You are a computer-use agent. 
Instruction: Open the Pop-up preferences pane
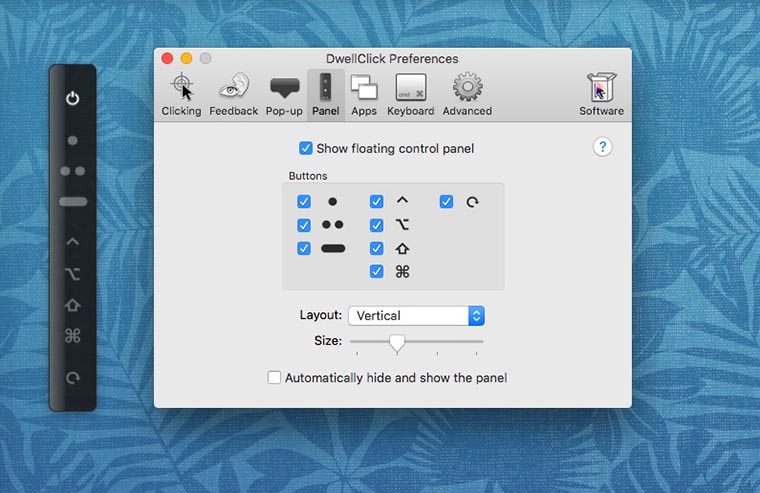tap(284, 95)
